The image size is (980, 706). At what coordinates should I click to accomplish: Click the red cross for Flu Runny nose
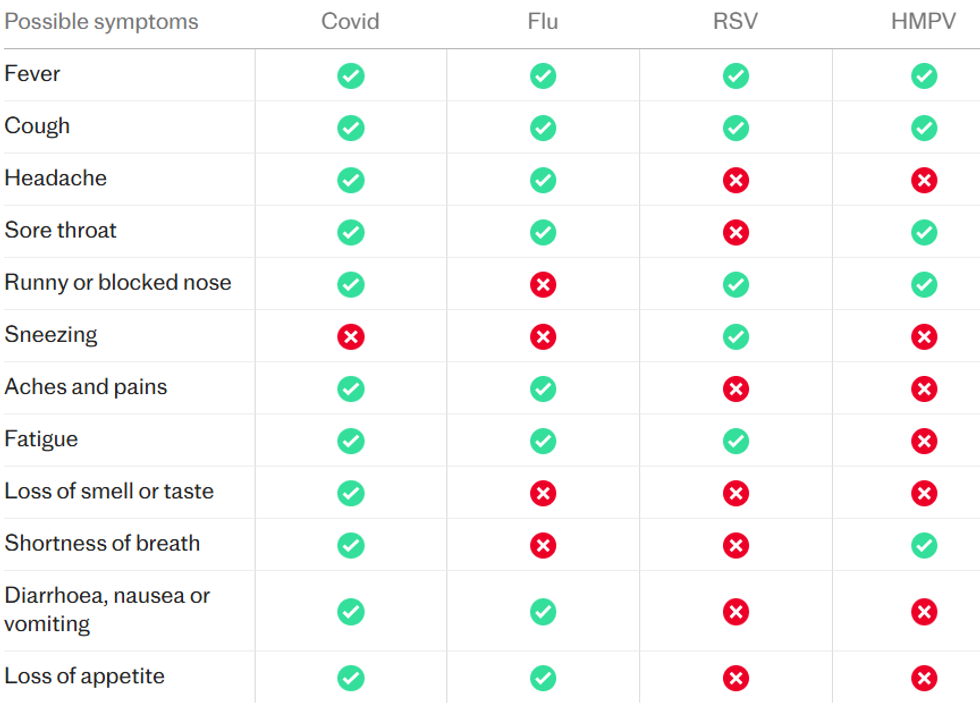click(x=543, y=284)
